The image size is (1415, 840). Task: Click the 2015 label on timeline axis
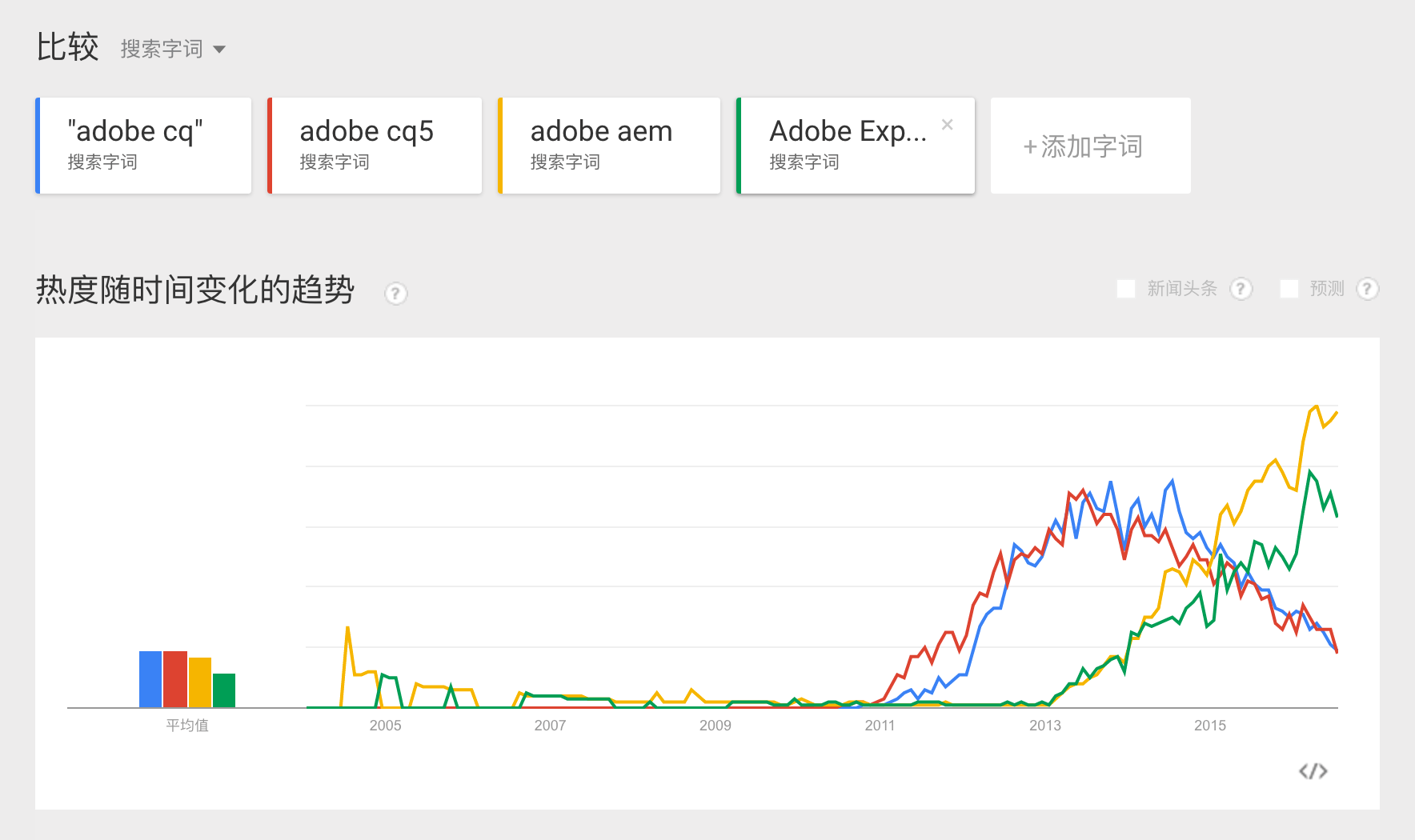tap(1209, 726)
